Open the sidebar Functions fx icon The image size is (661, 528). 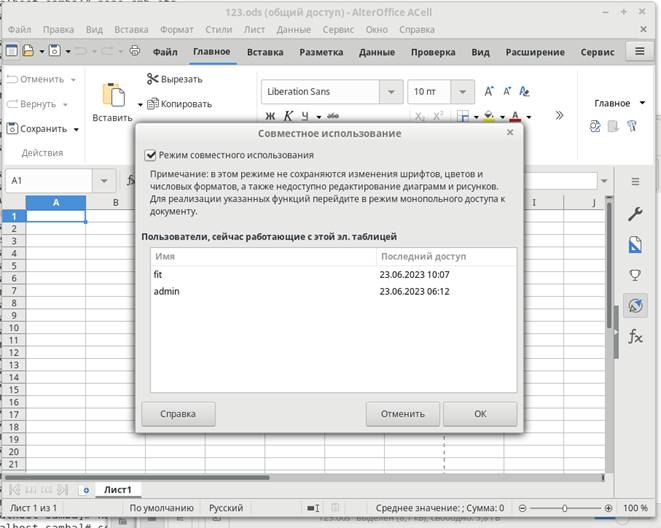pyautogui.click(x=635, y=337)
